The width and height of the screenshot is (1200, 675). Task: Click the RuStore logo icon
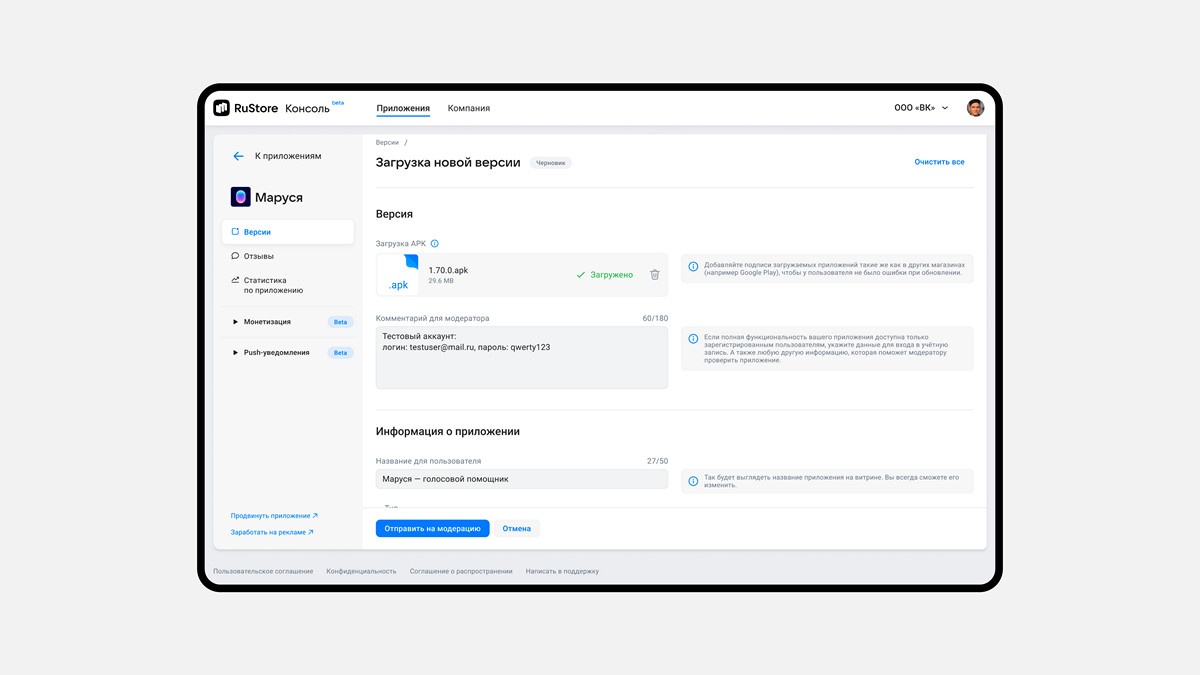coord(221,108)
